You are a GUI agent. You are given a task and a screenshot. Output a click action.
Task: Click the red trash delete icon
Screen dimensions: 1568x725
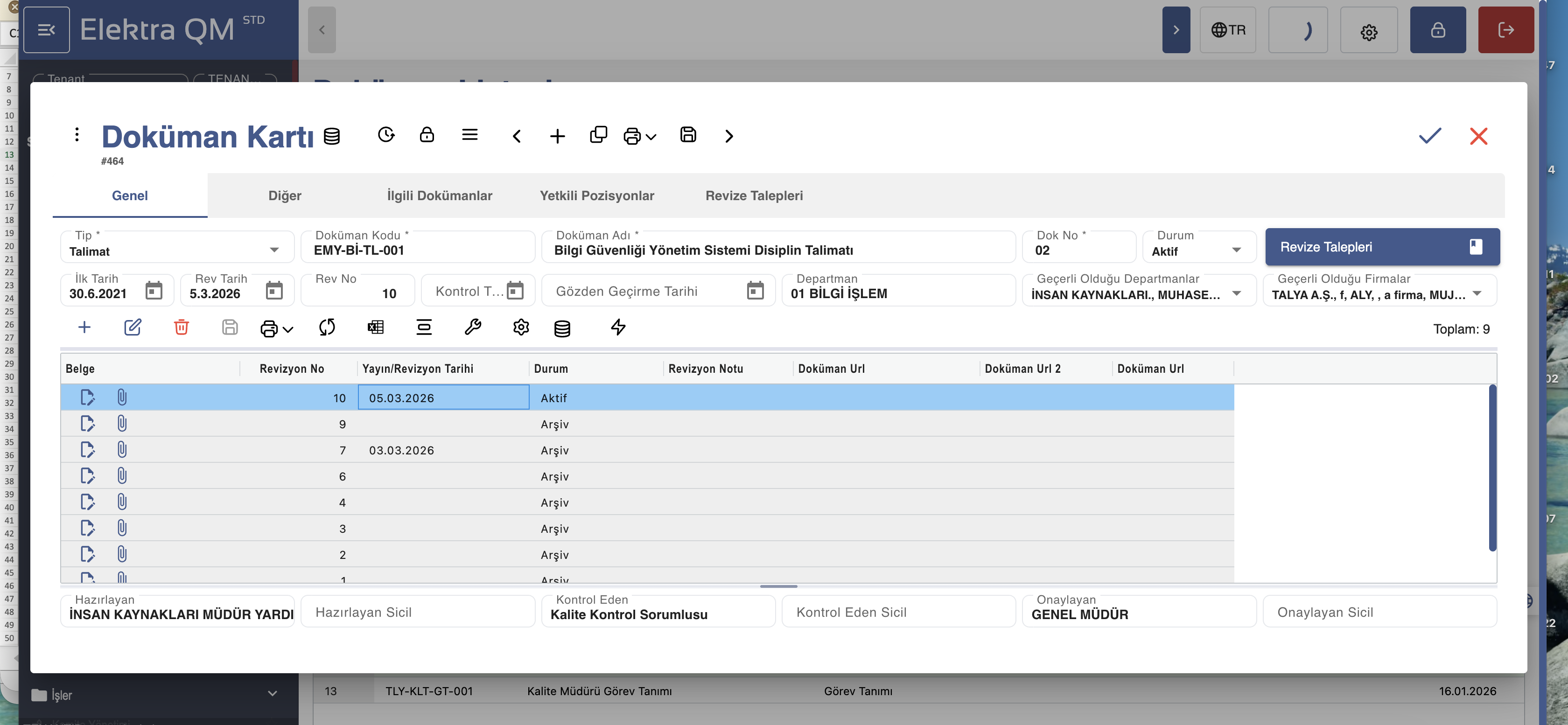click(181, 328)
